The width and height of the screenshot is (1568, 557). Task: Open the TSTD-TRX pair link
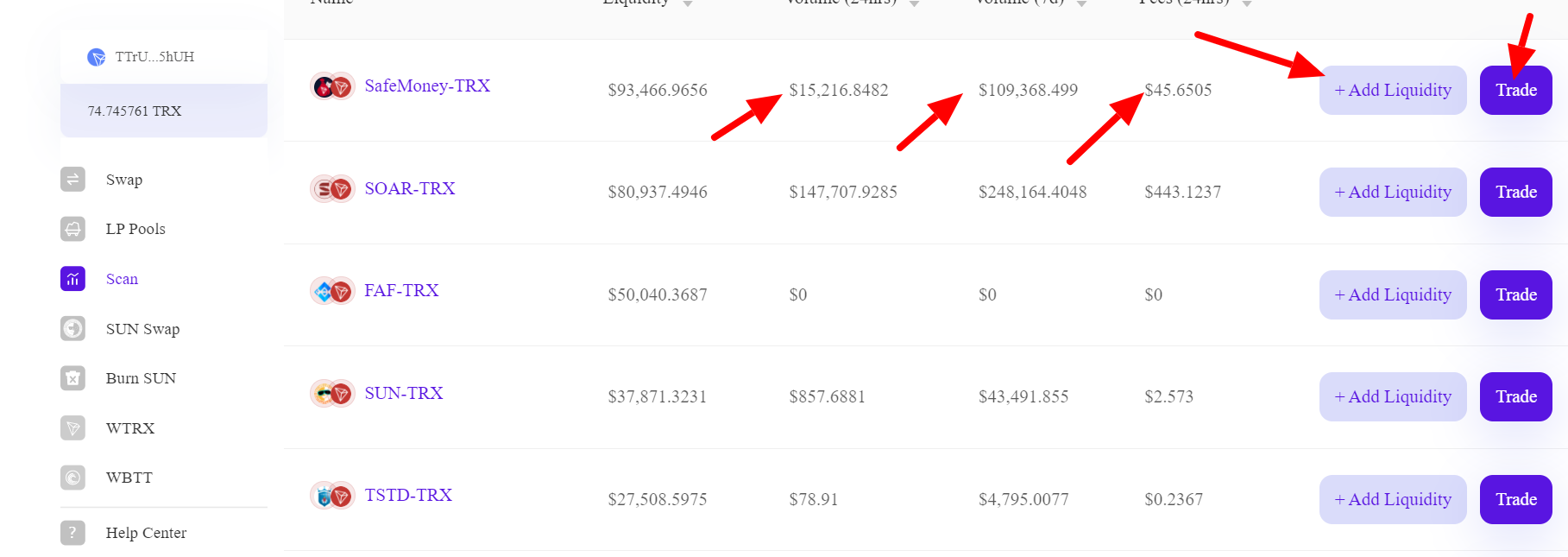[408, 495]
